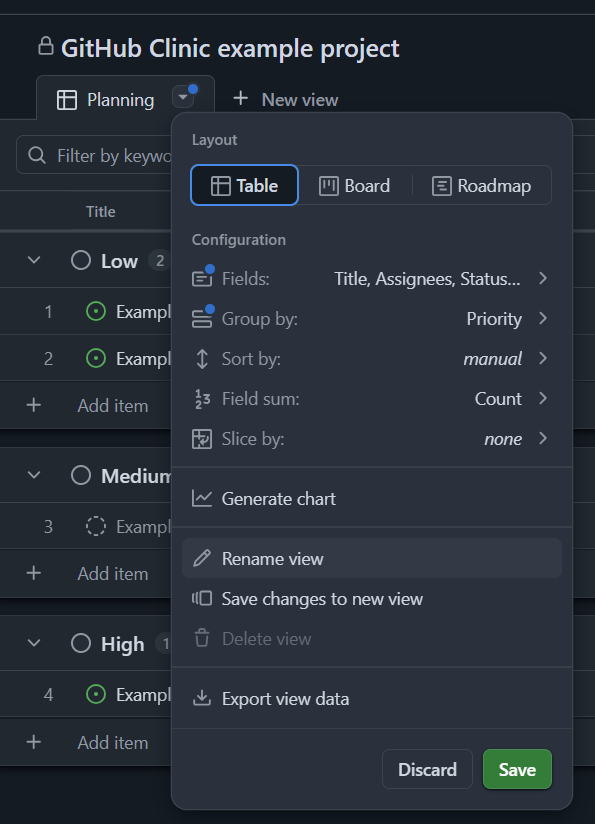This screenshot has height=824, width=595.
Task: Switch layout to Roadmap
Action: 481,185
